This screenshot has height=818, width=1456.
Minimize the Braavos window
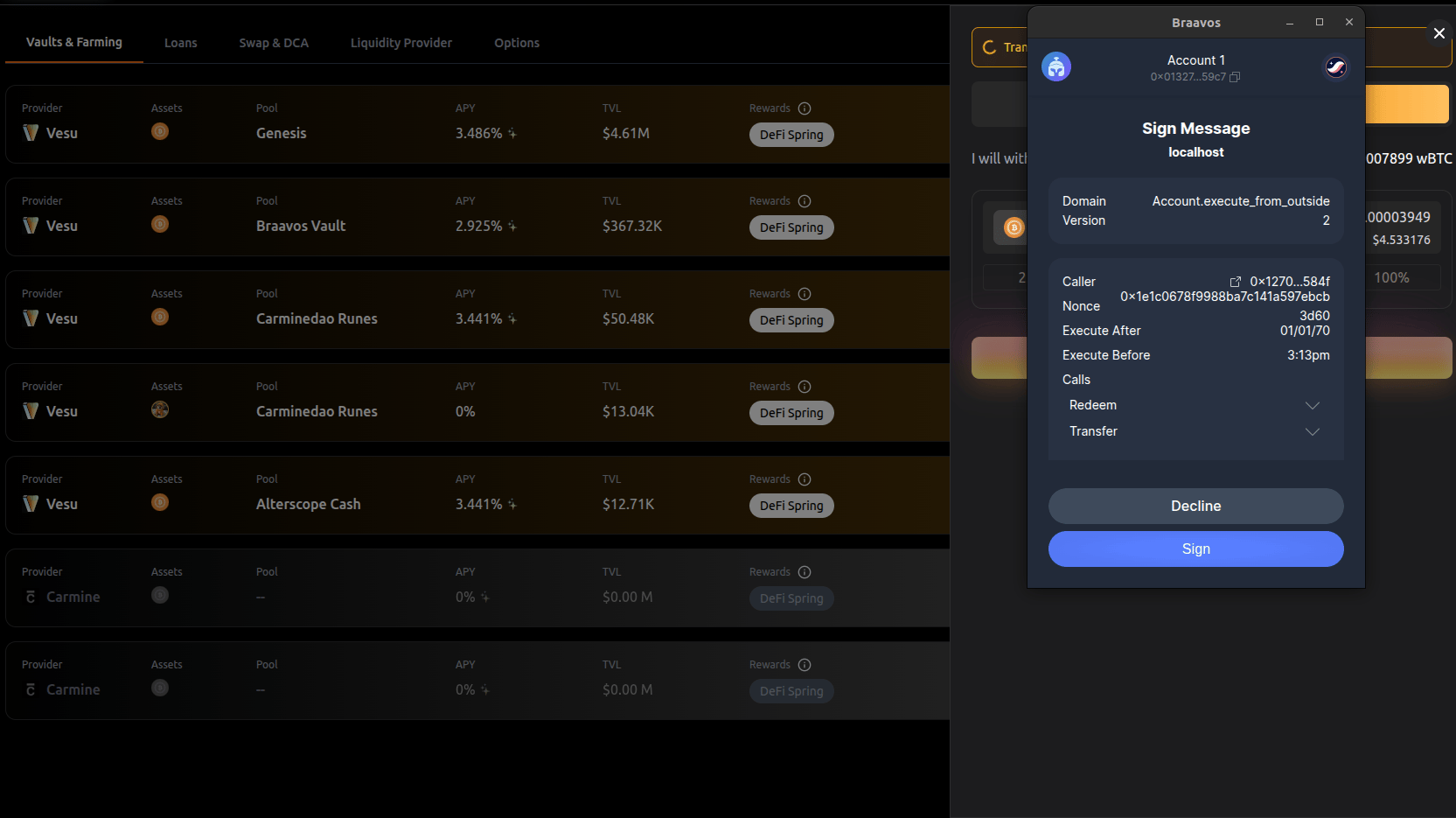1290,23
